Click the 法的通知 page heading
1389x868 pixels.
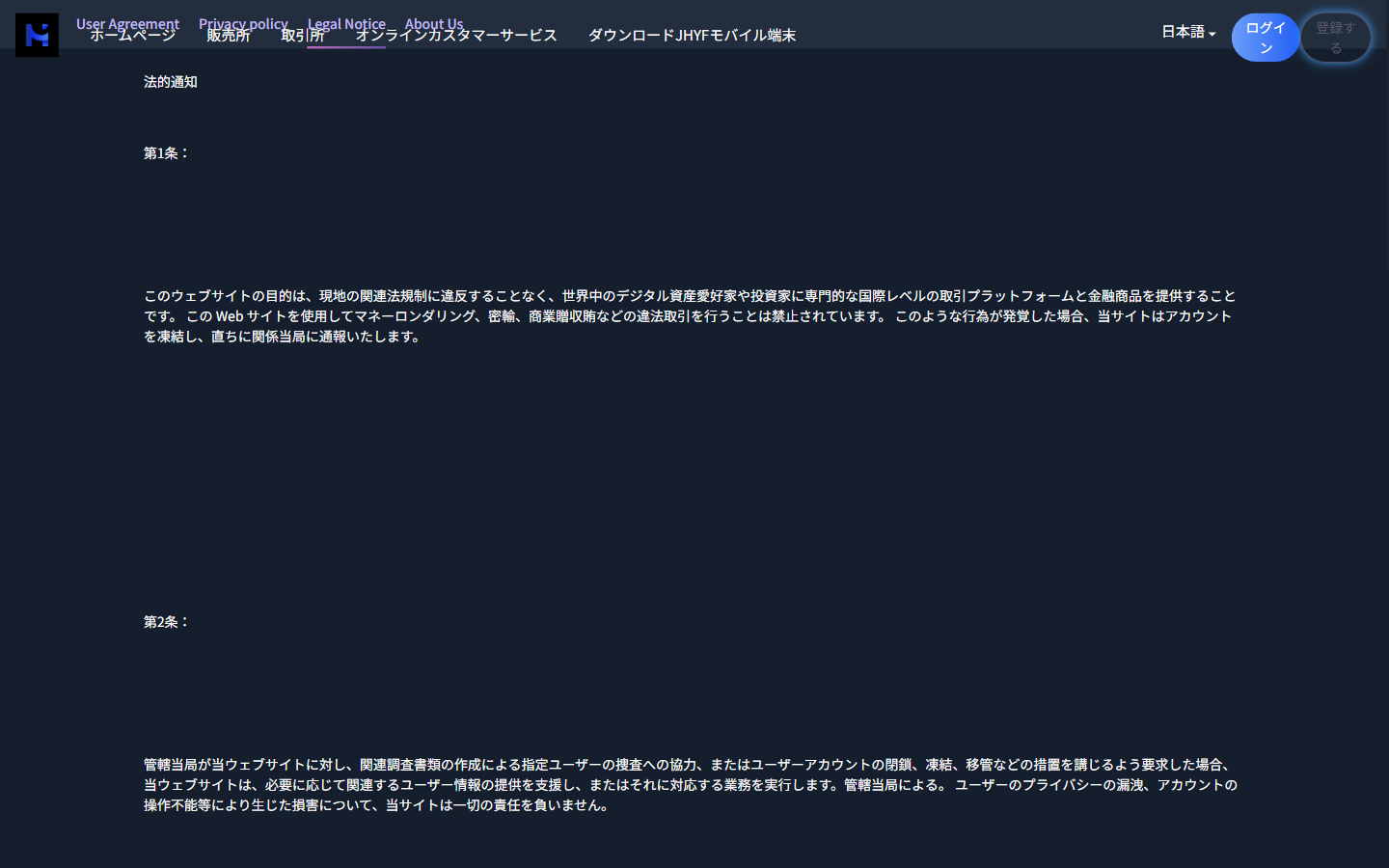click(x=171, y=82)
